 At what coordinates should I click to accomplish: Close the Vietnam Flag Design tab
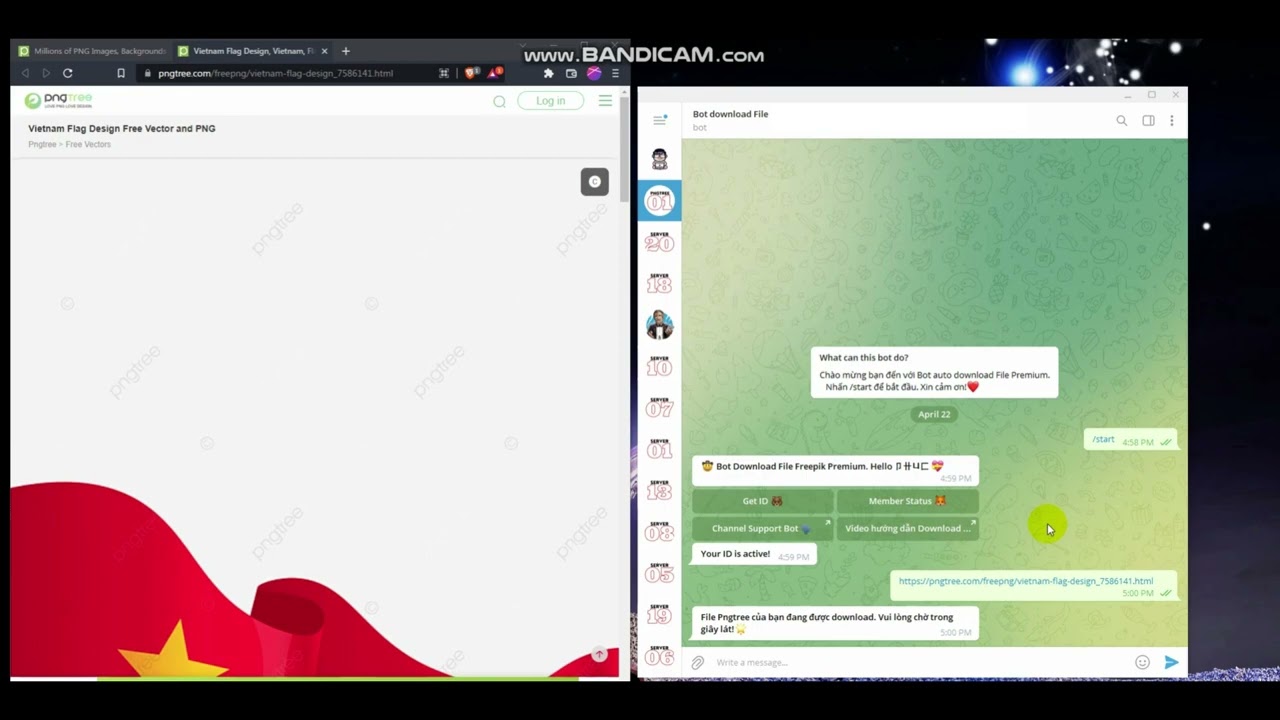[324, 51]
